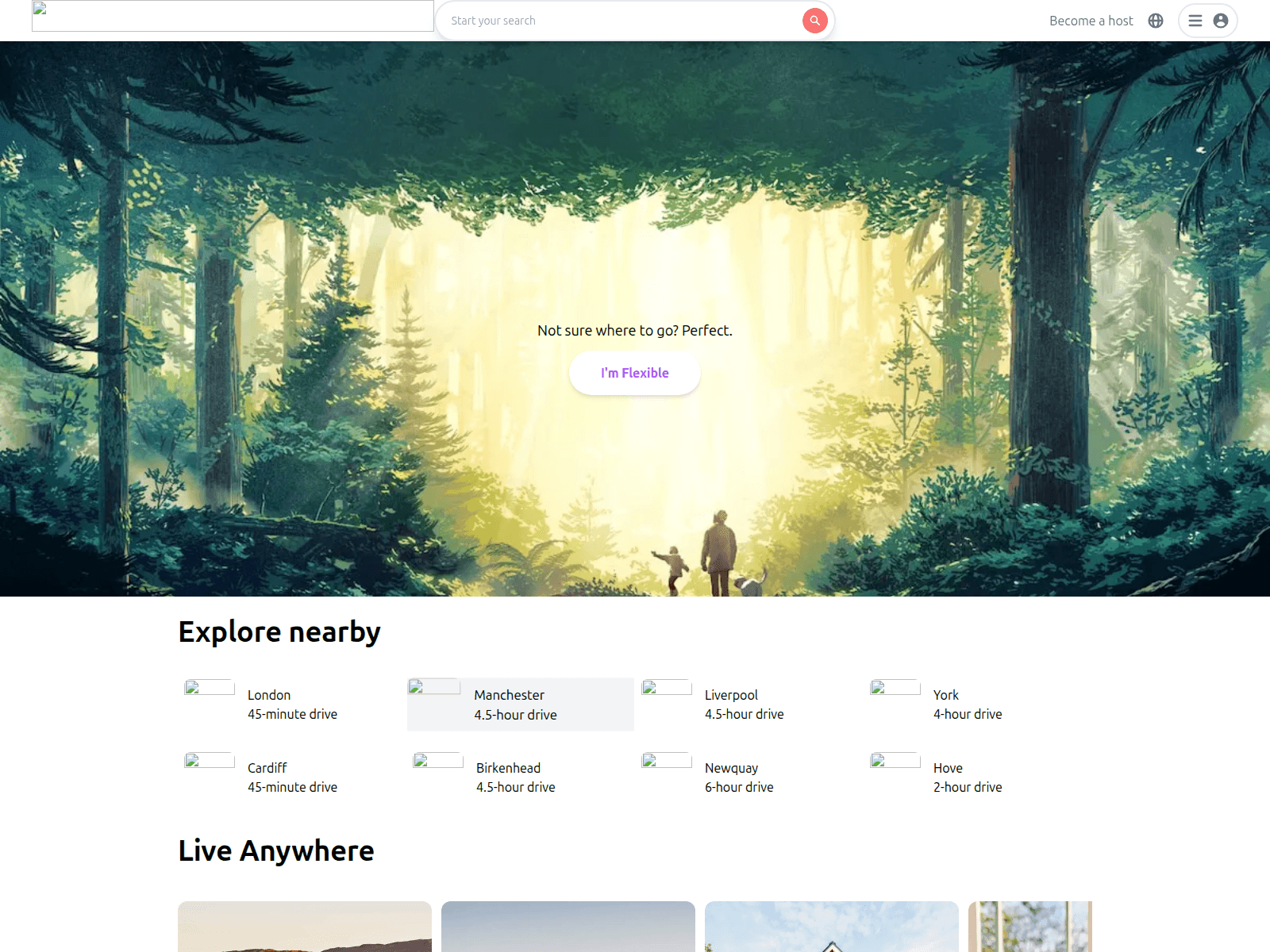
Task: Click the Hove thumbnail image
Action: (x=895, y=761)
